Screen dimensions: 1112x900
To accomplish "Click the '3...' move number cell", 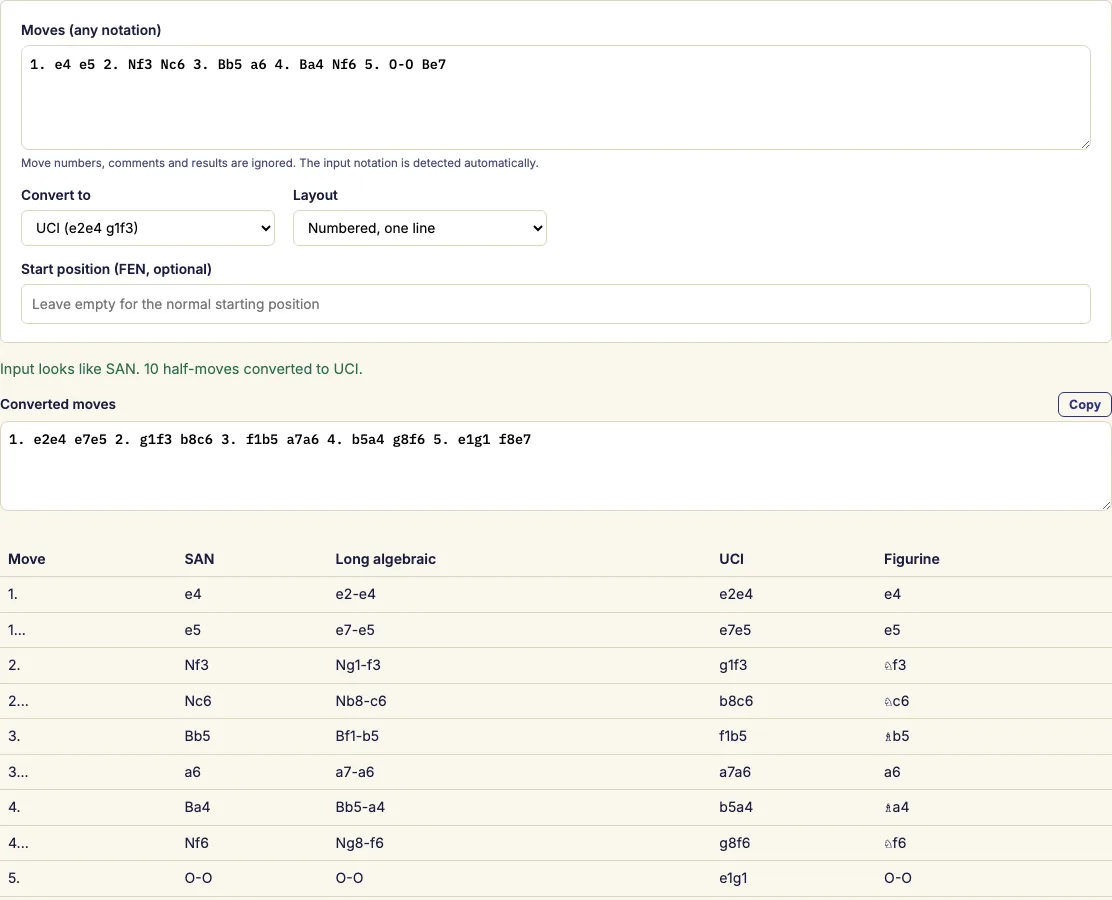I will tap(18, 772).
